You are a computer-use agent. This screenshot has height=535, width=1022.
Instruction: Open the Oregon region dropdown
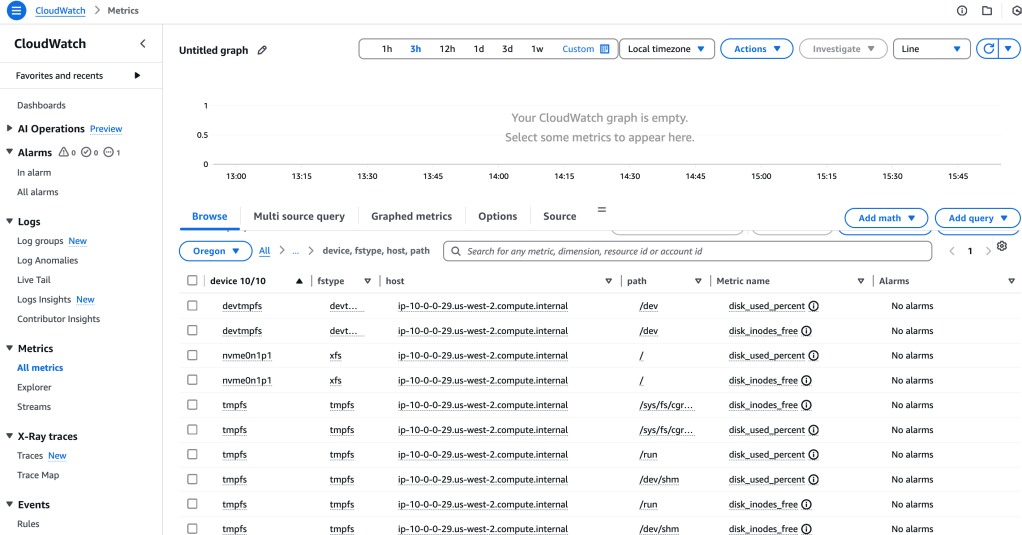(x=215, y=251)
